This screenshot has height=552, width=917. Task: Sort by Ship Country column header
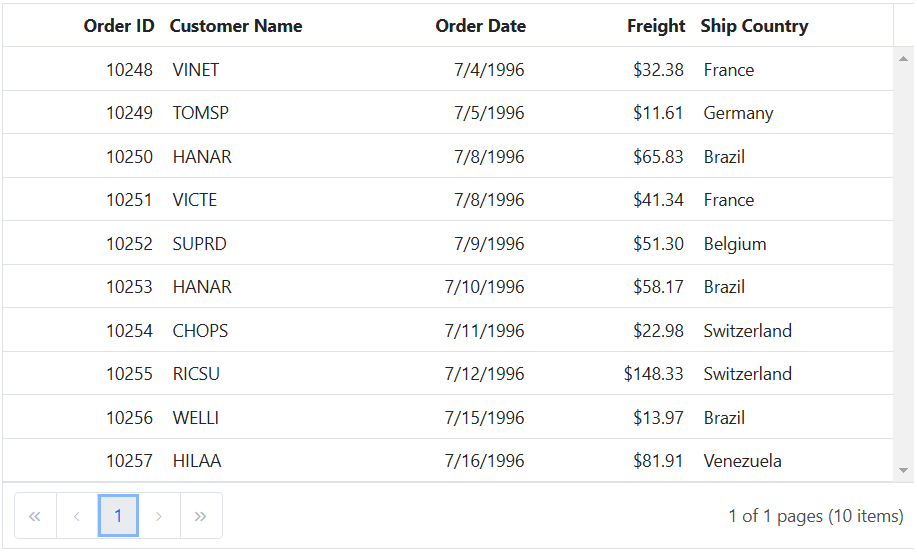click(754, 26)
